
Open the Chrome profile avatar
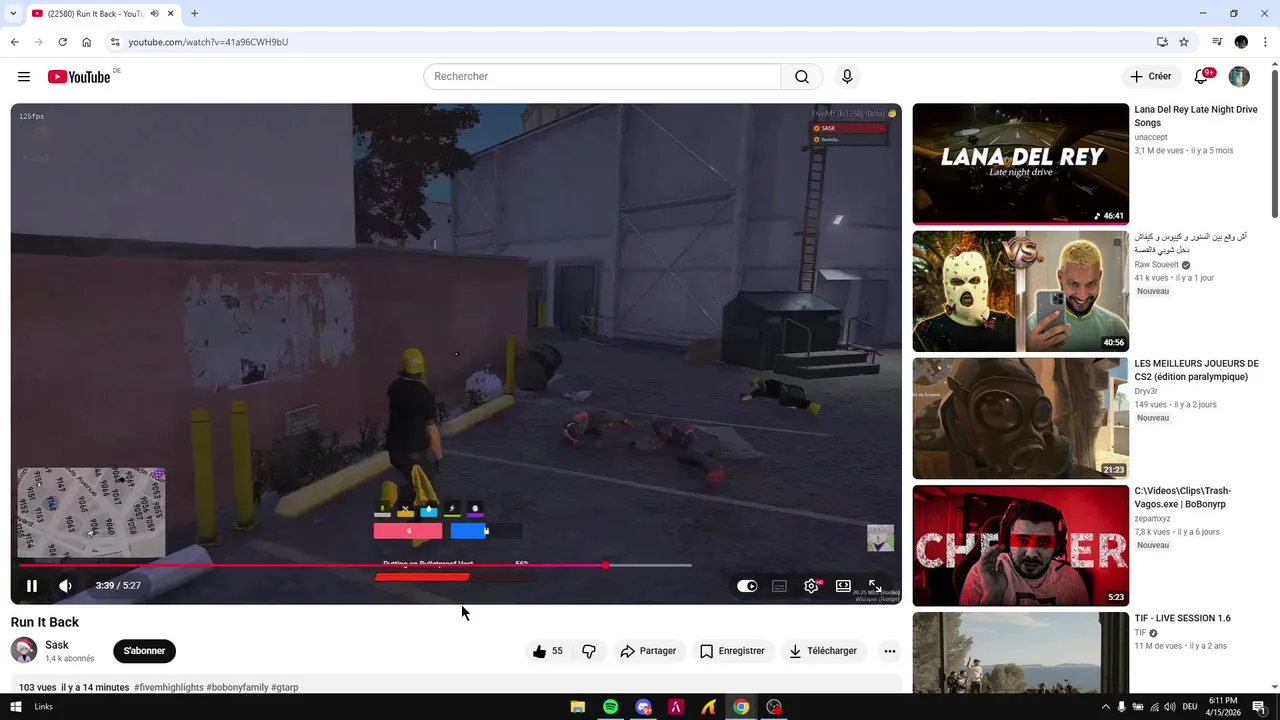pyautogui.click(x=1241, y=42)
